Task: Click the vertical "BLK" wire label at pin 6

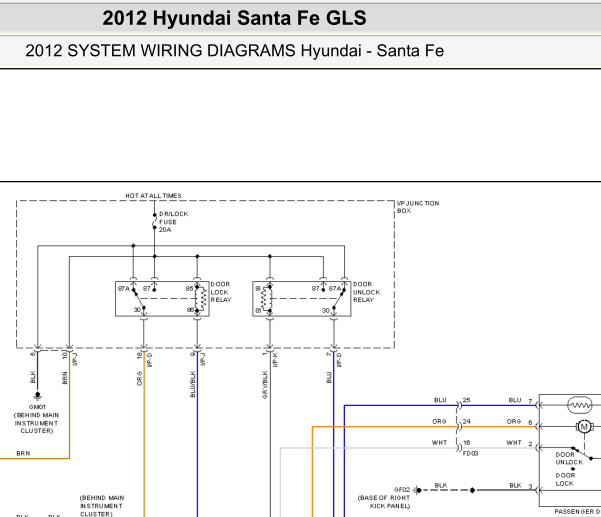Action: pos(33,377)
